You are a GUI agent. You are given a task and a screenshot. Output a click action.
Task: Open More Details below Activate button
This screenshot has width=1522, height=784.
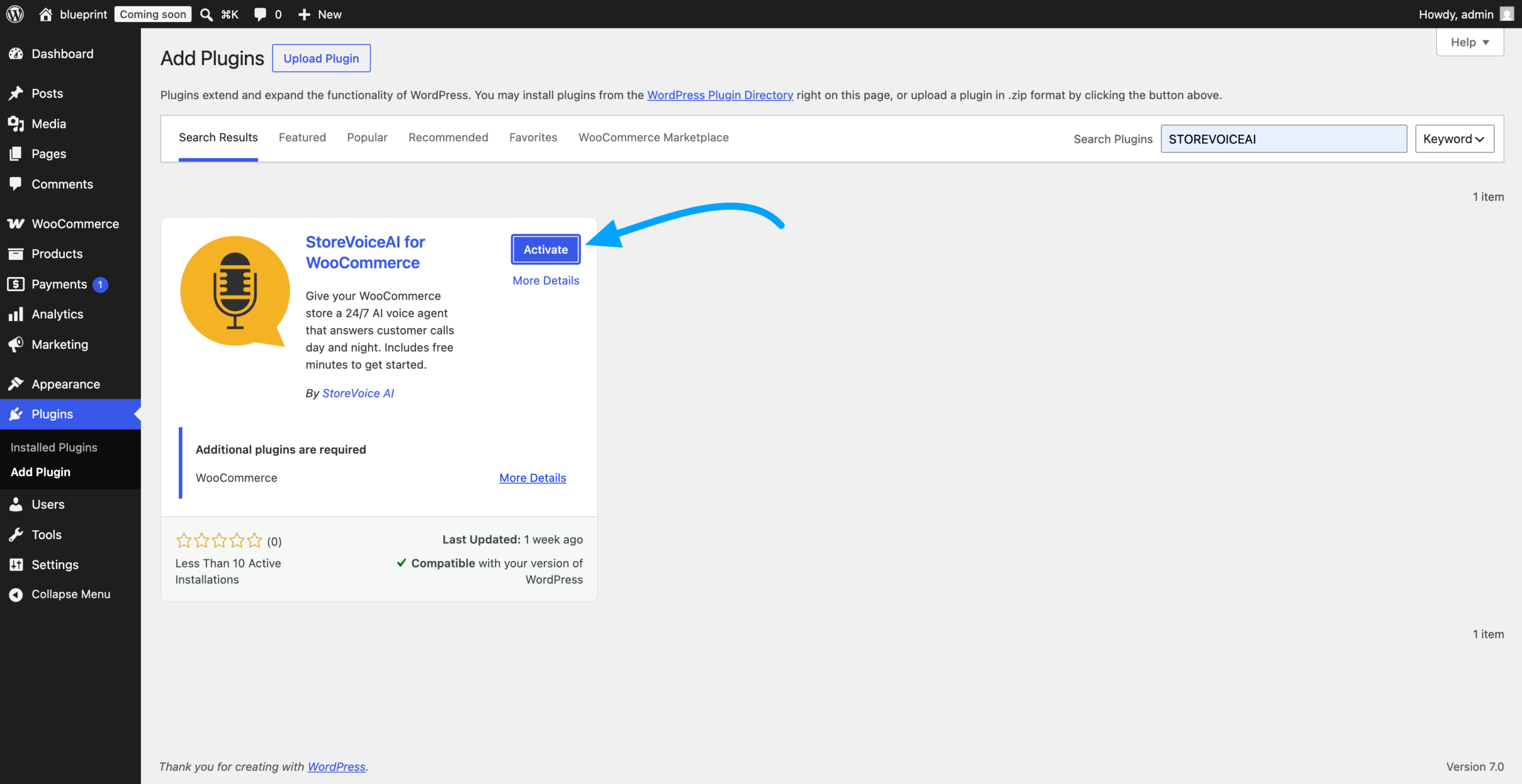(x=546, y=280)
